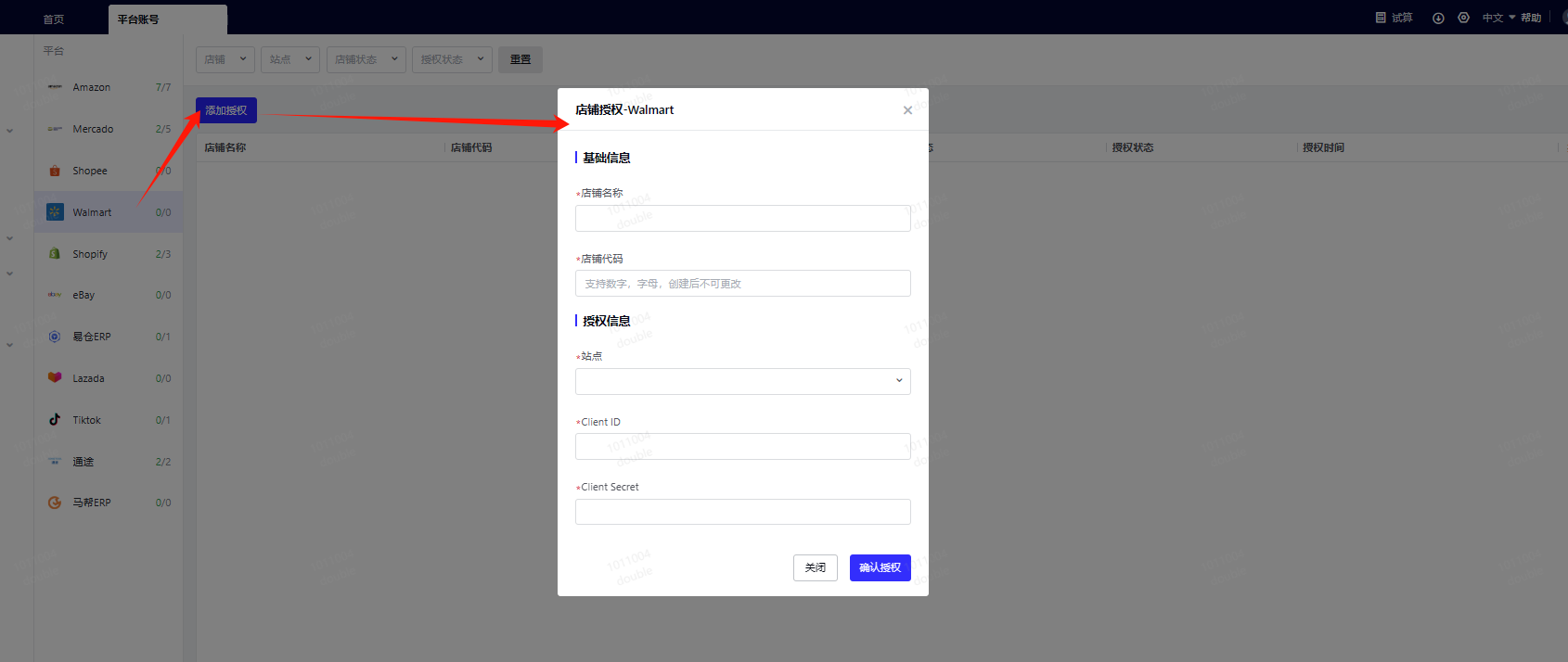Image resolution: width=1568 pixels, height=662 pixels.
Task: Click the 确认授权 button
Action: (880, 567)
